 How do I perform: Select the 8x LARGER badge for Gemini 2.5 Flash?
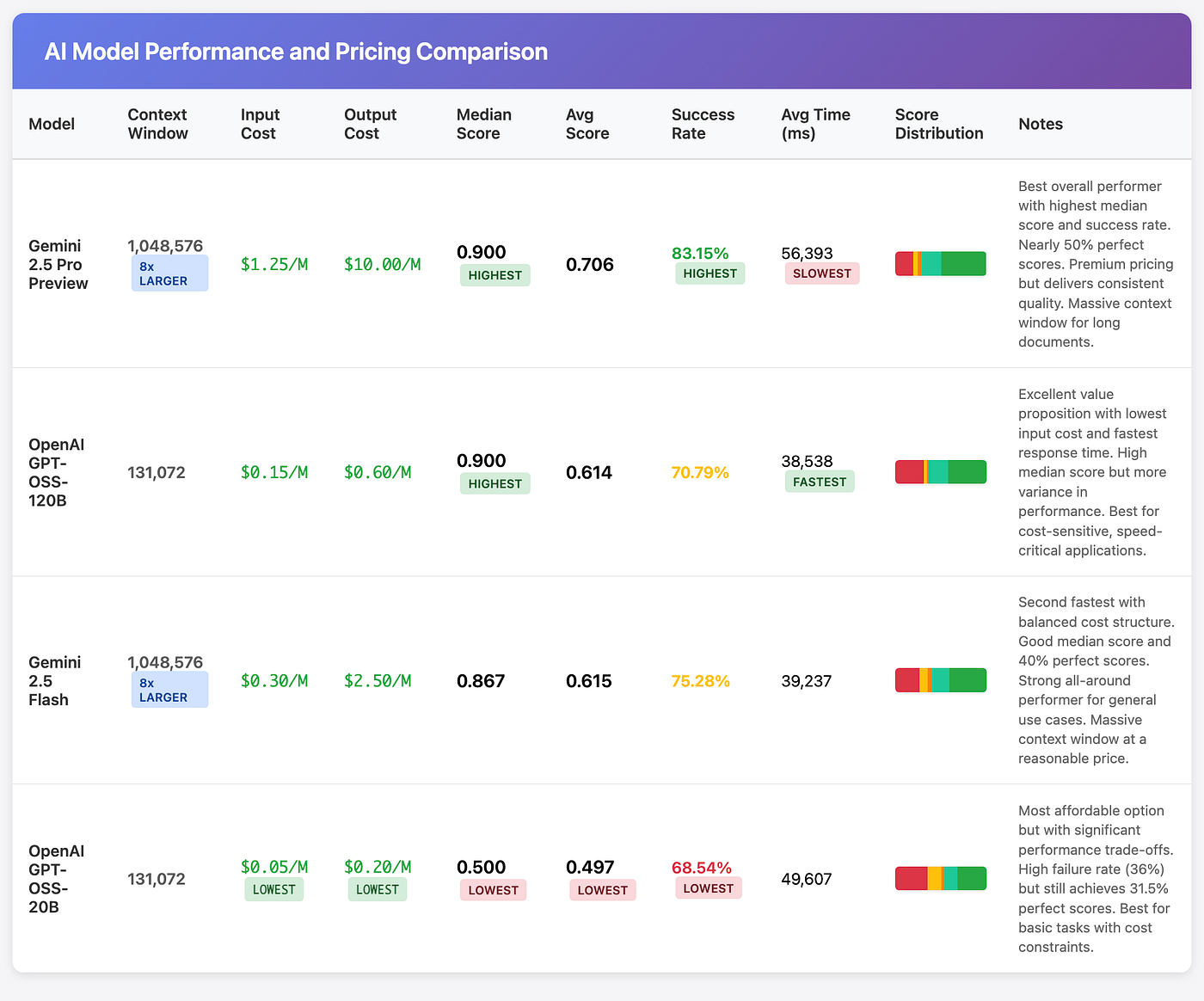169,689
